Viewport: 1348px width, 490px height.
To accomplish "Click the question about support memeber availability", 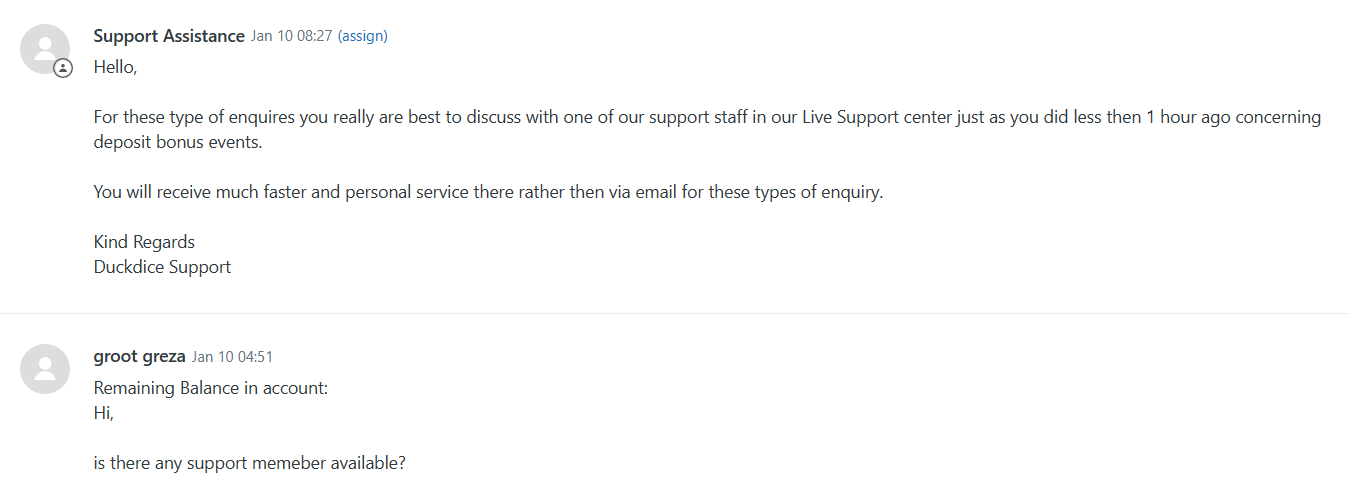I will click(x=250, y=464).
